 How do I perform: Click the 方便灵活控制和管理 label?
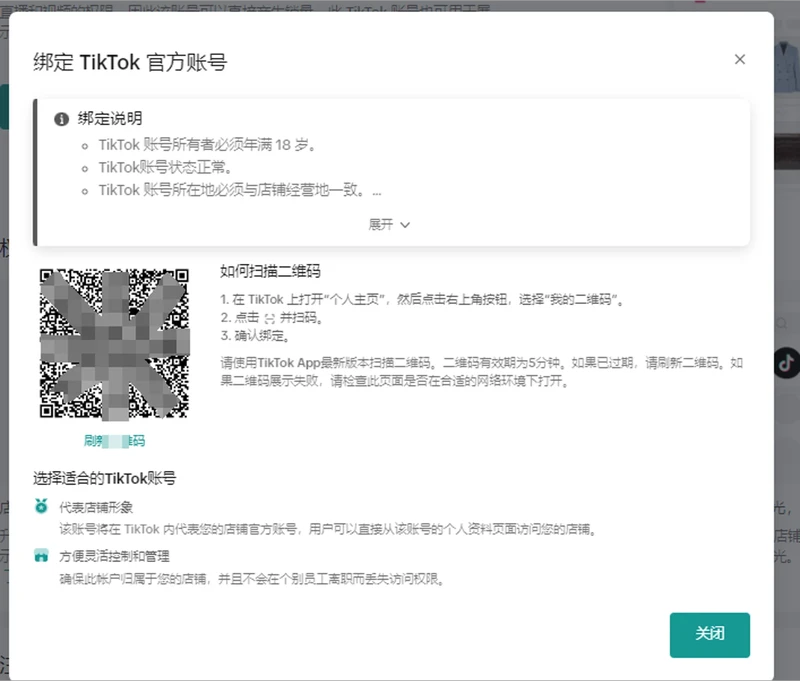[x=114, y=556]
